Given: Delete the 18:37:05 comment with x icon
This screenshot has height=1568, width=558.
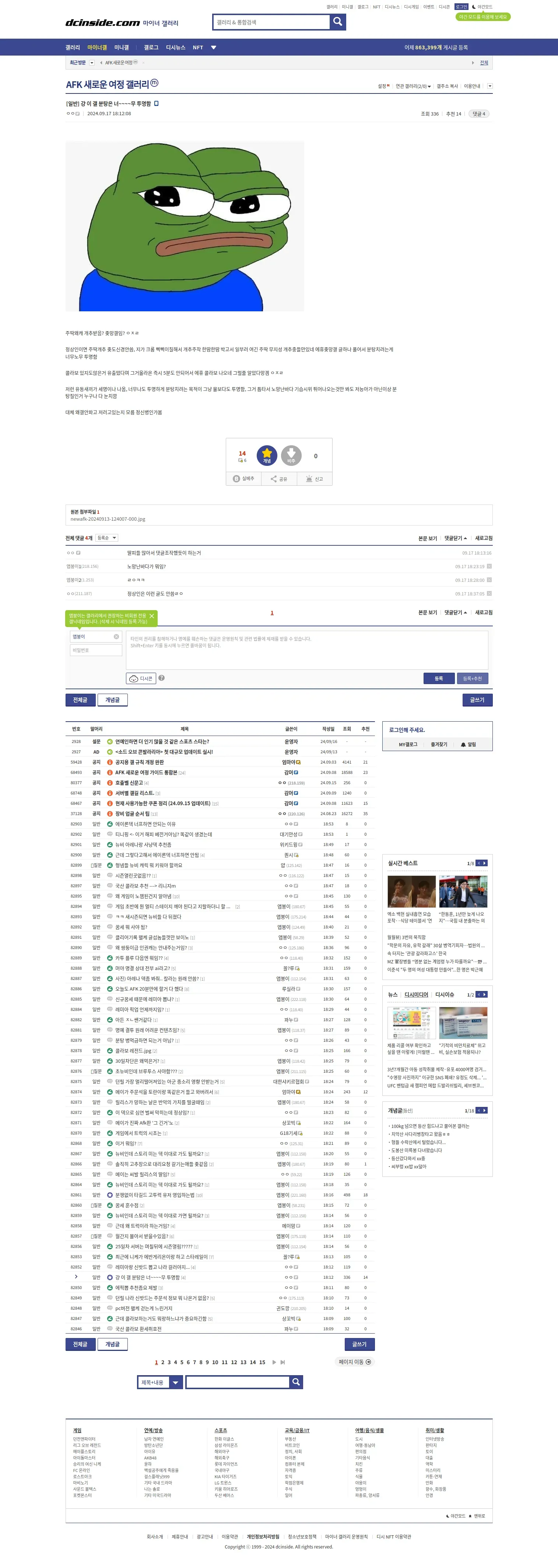Looking at the screenshot, I should coord(489,593).
